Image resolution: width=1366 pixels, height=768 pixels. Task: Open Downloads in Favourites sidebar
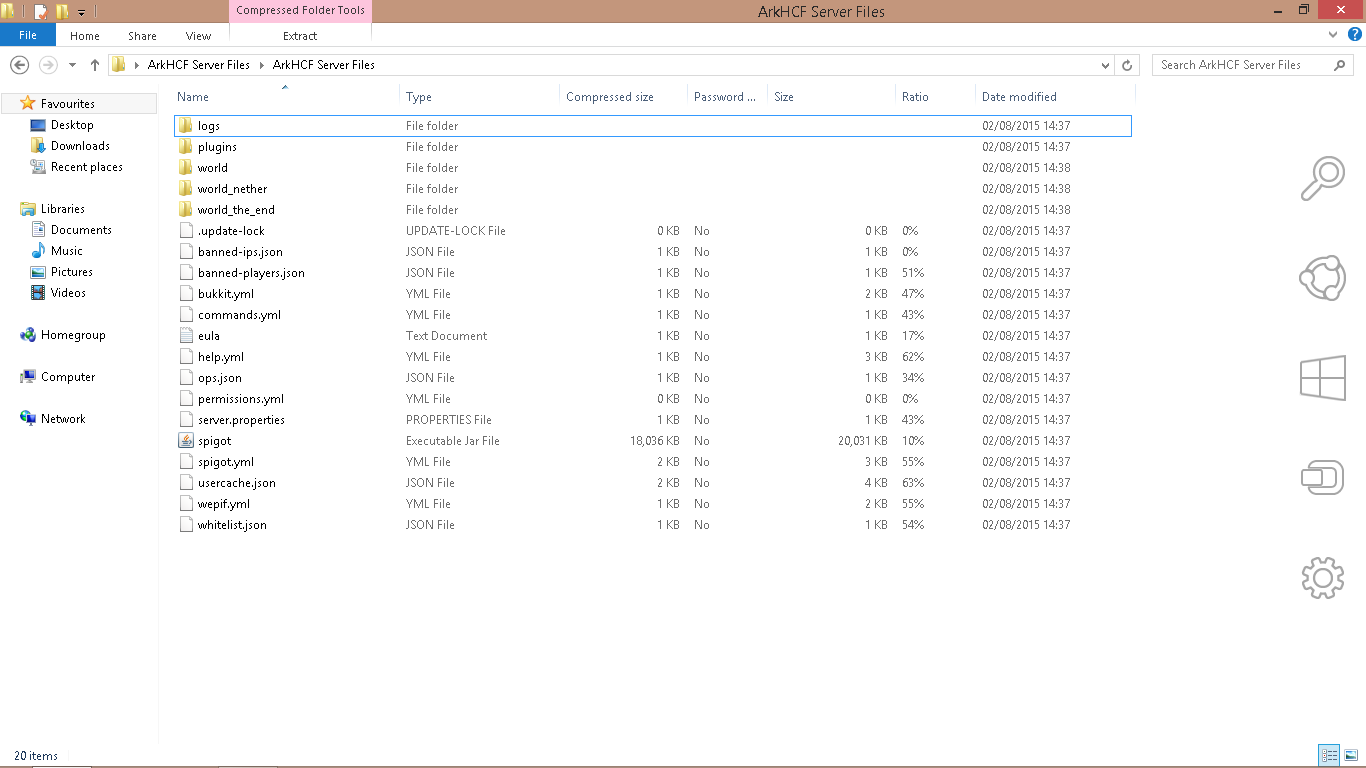(80, 146)
